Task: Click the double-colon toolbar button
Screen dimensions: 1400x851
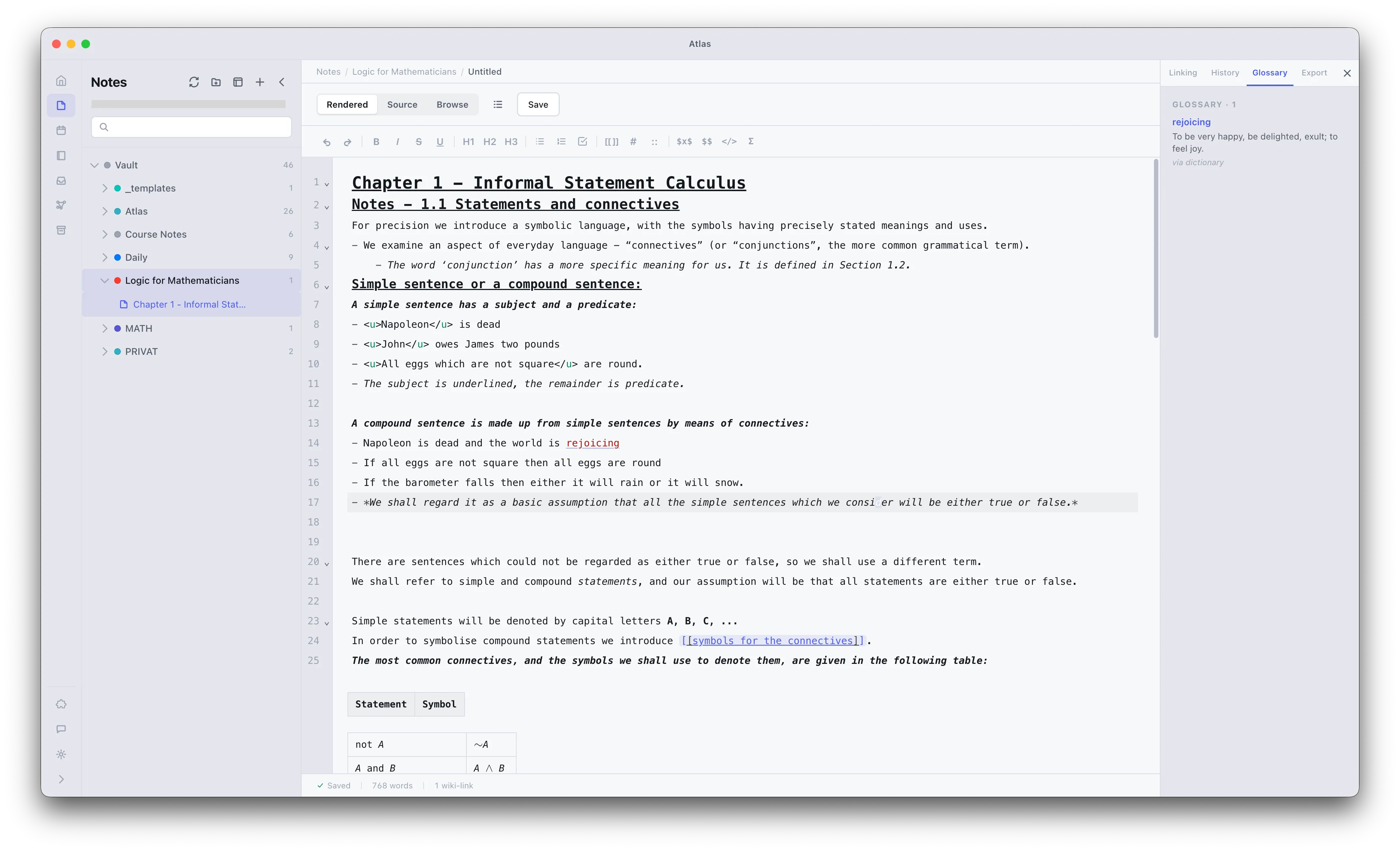Action: coord(655,142)
